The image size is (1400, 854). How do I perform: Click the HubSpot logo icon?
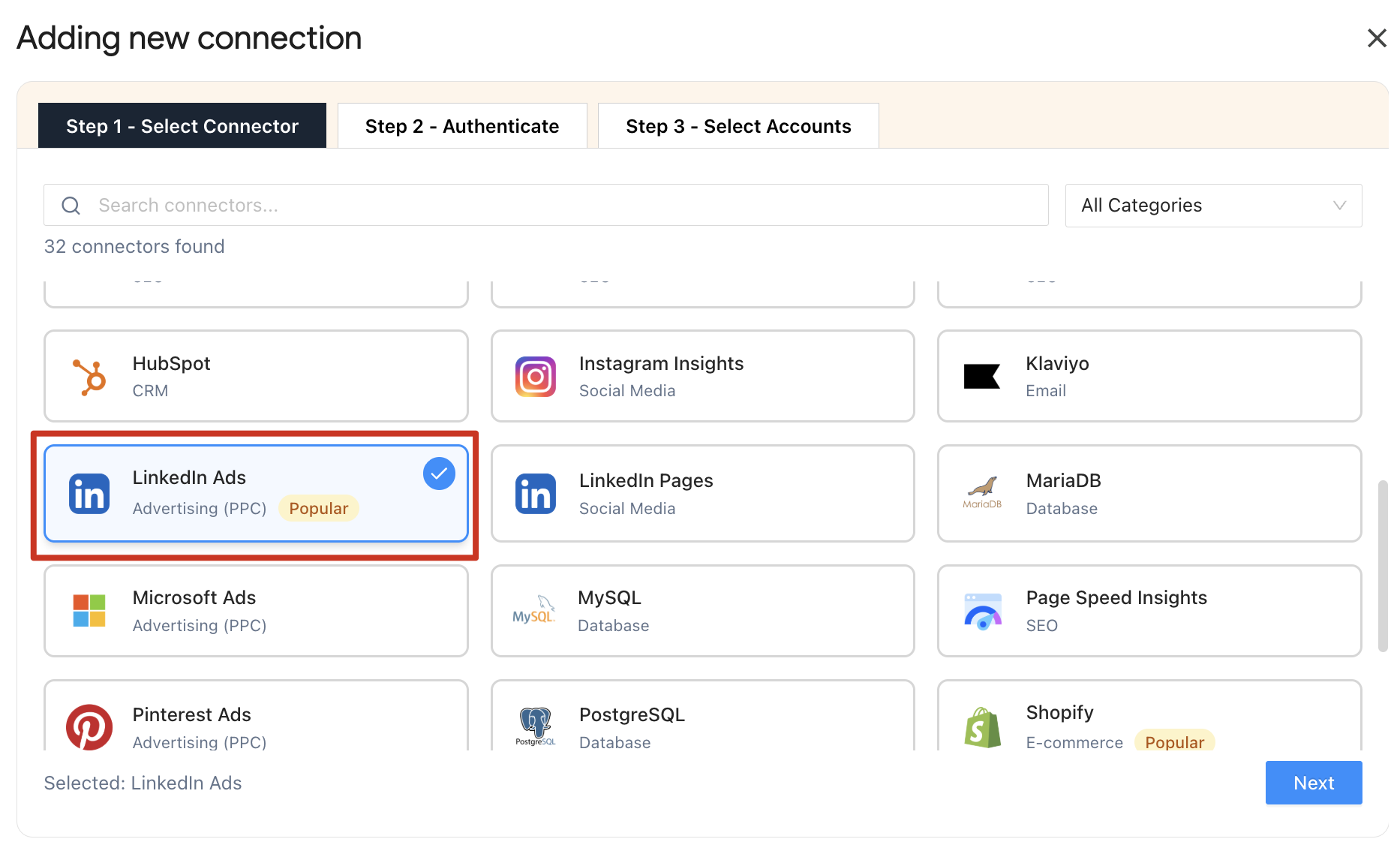[x=89, y=377]
